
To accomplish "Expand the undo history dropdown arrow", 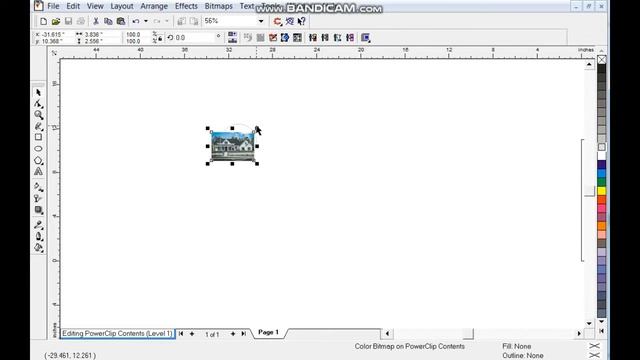I will pos(146,21).
